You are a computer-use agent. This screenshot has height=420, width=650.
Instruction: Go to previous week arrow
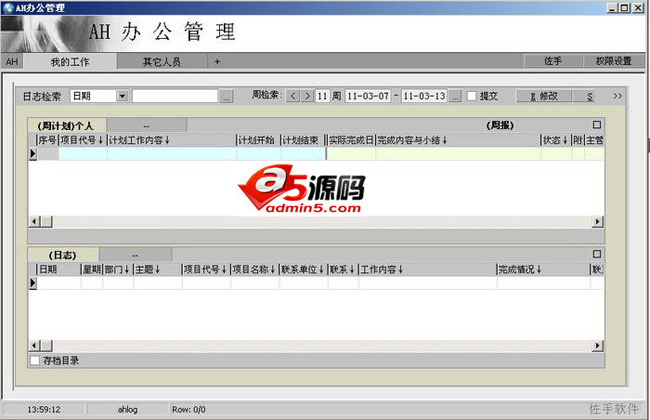click(293, 96)
